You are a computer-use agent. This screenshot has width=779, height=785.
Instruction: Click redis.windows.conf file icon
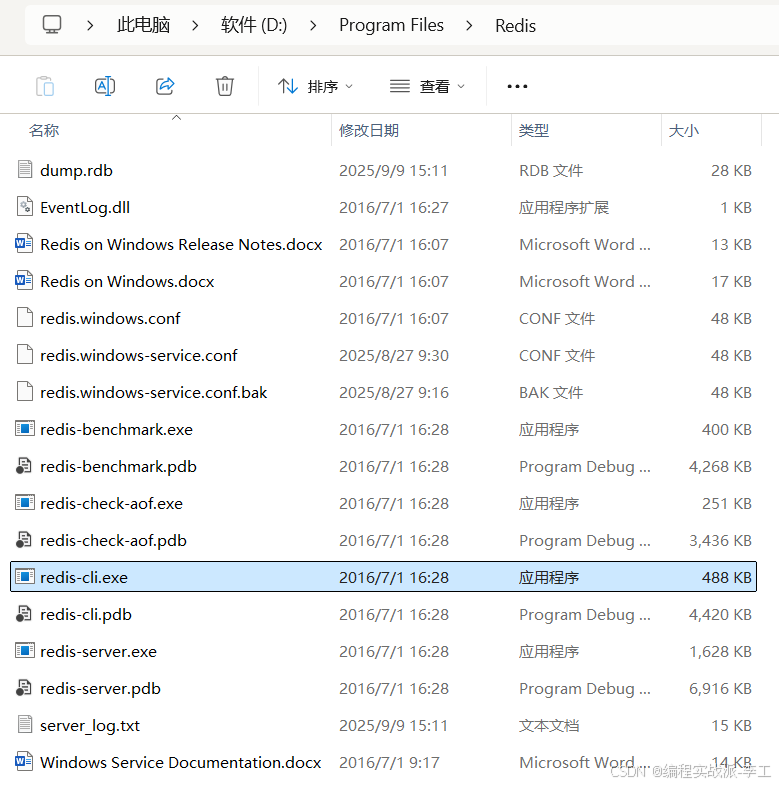click(25, 317)
